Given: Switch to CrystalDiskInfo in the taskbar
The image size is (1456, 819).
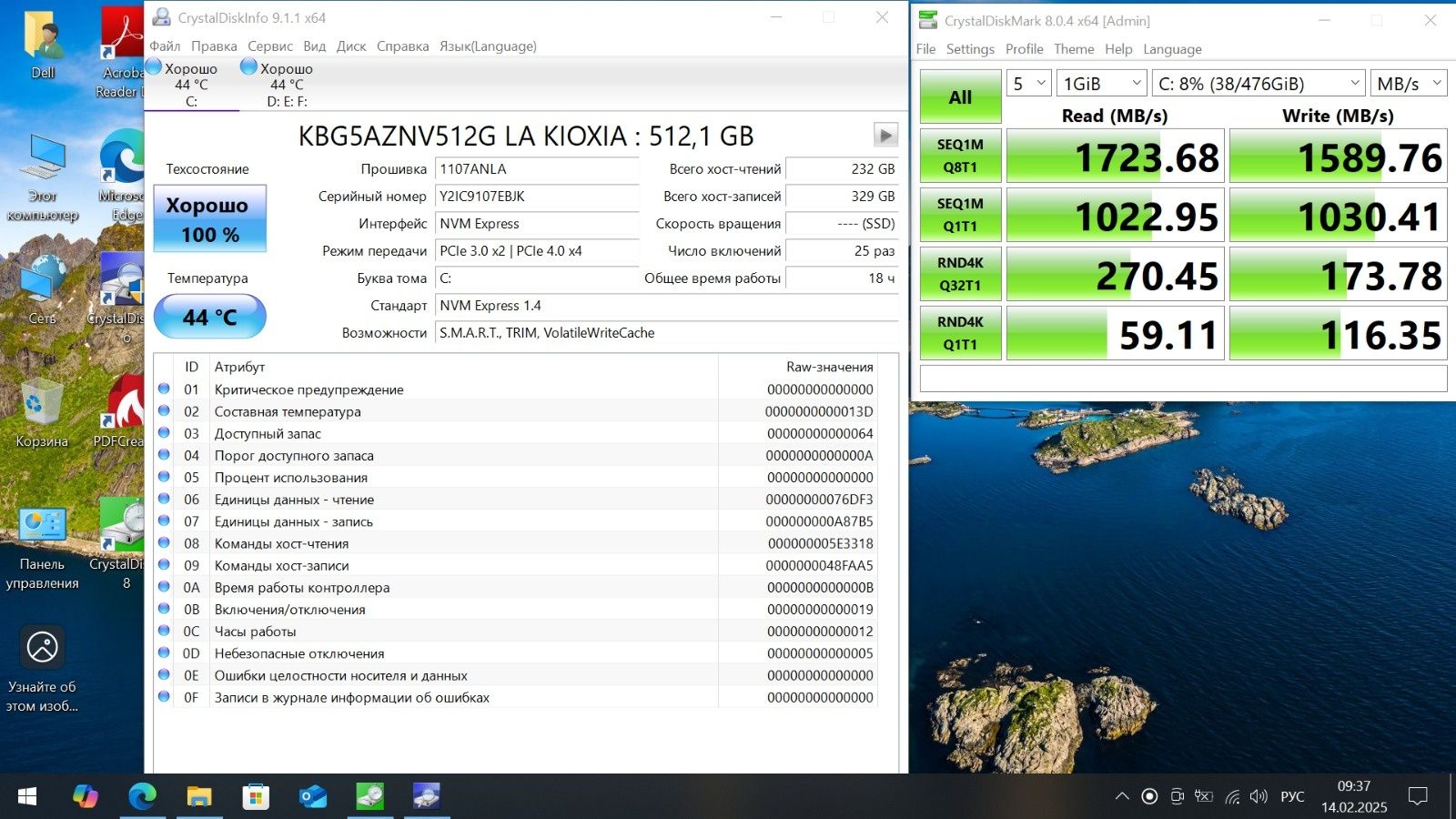Looking at the screenshot, I should (426, 796).
